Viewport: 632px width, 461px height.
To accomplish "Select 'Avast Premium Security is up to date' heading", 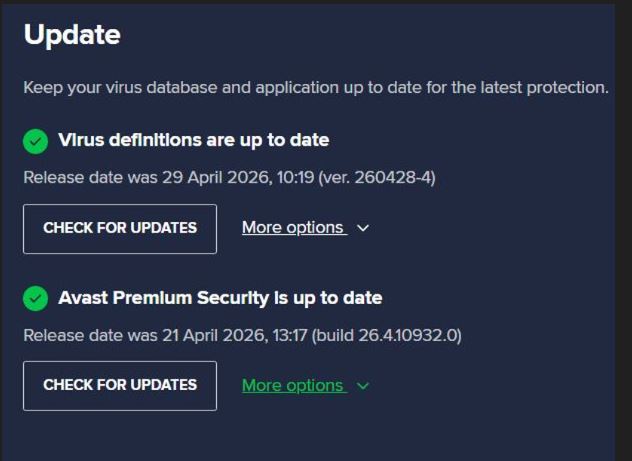I will pyautogui.click(x=220, y=298).
